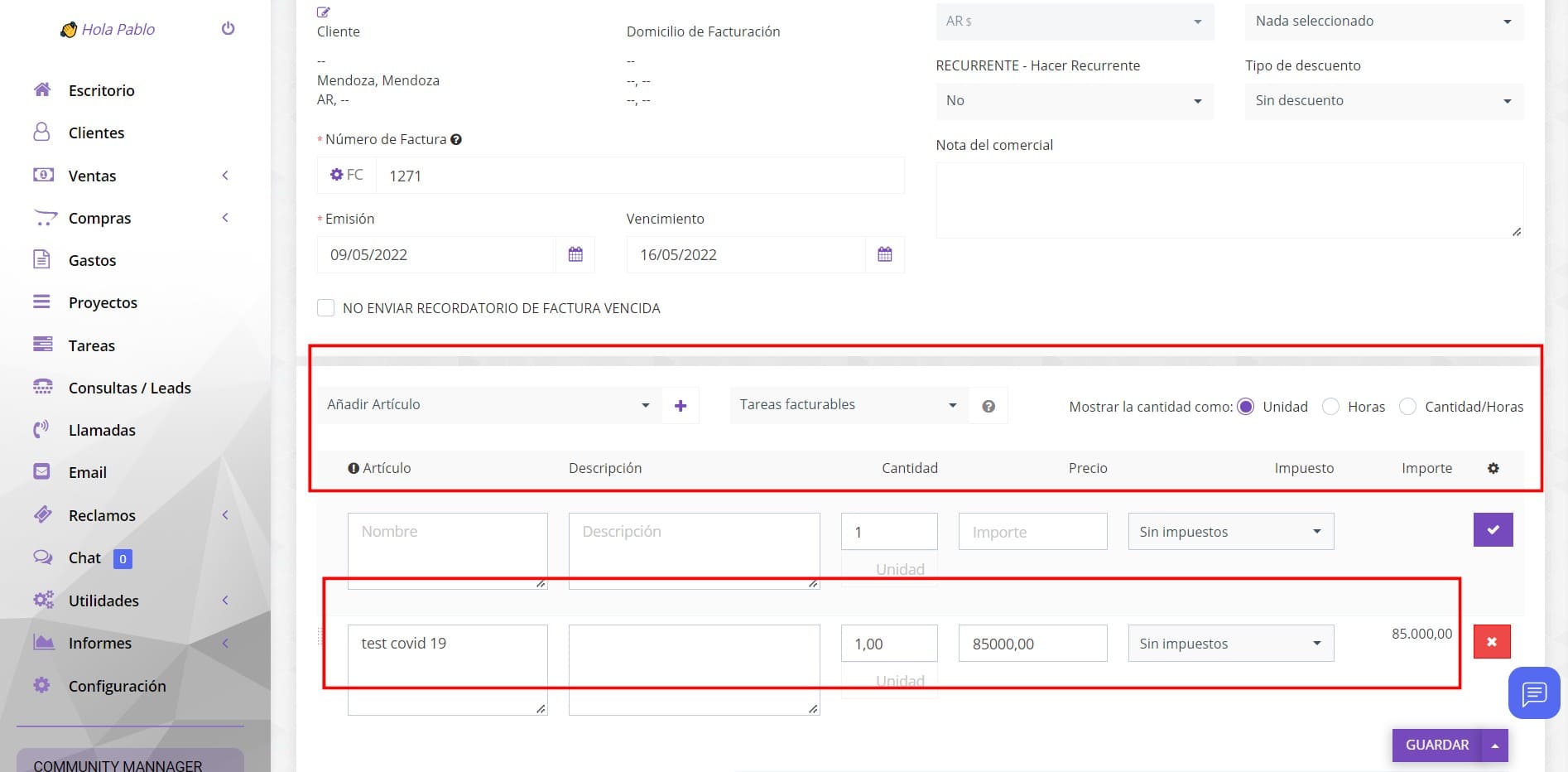
Task: Confirm new item with purple check button
Action: (1493, 530)
